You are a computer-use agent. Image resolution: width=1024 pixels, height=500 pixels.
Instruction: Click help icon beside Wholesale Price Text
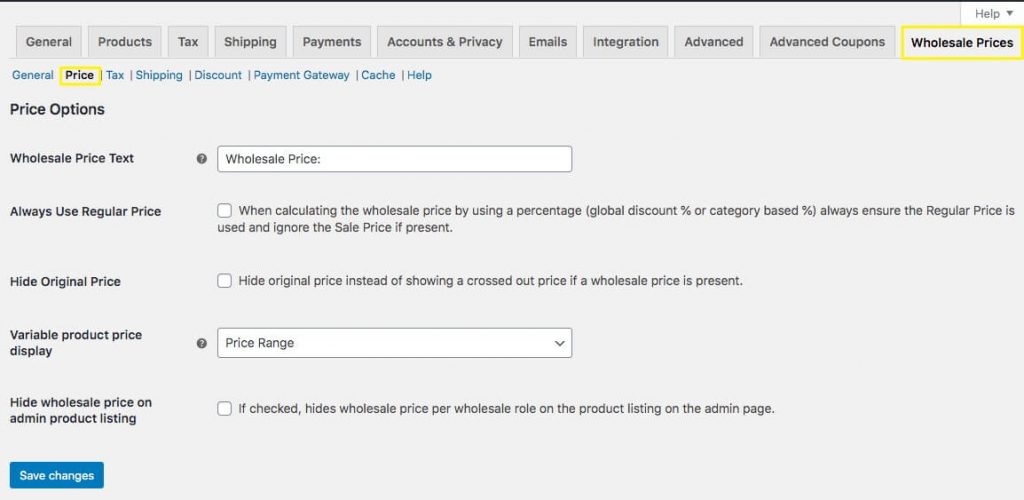click(202, 159)
